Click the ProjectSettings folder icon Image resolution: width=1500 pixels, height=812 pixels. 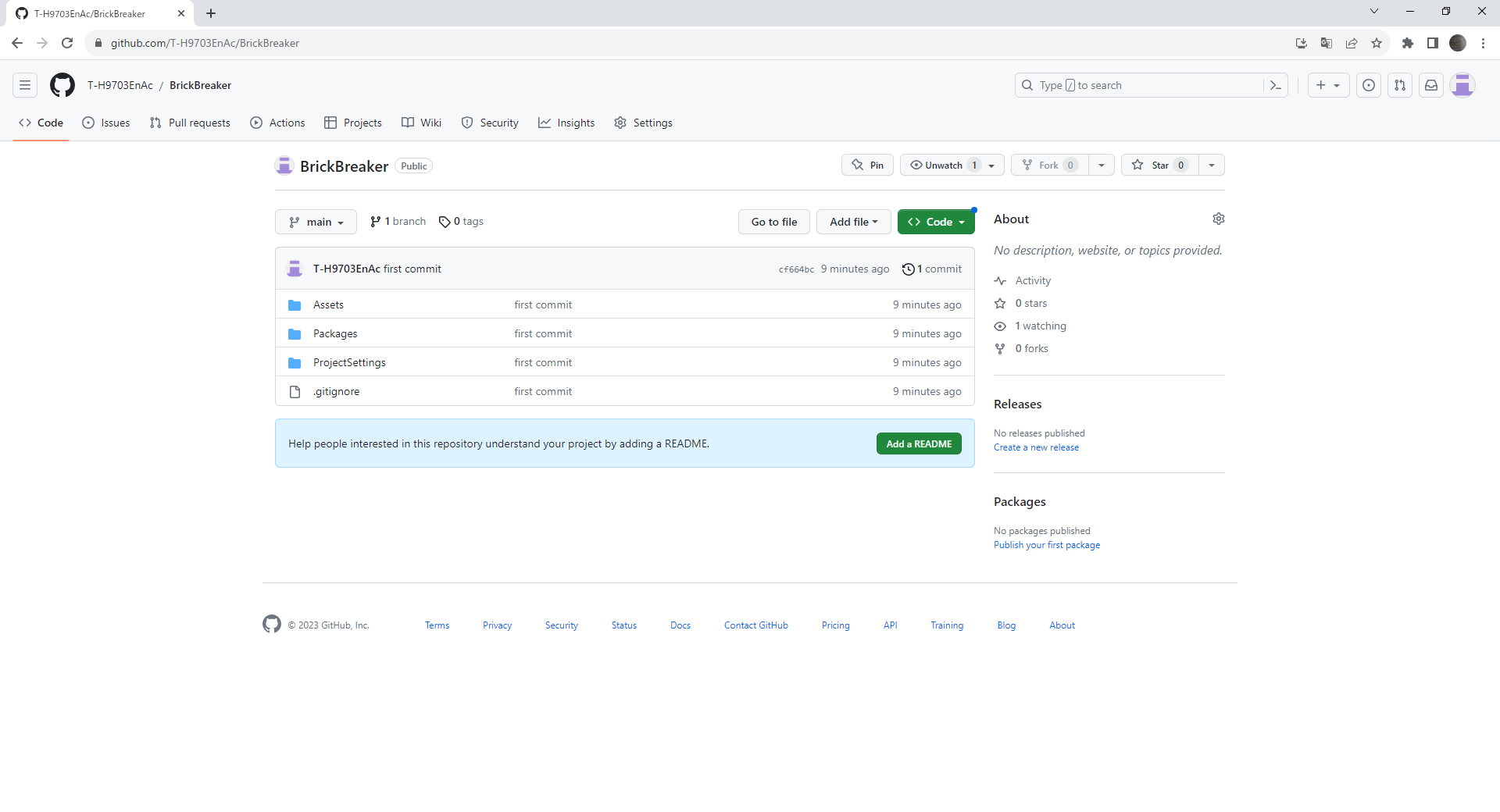(295, 362)
